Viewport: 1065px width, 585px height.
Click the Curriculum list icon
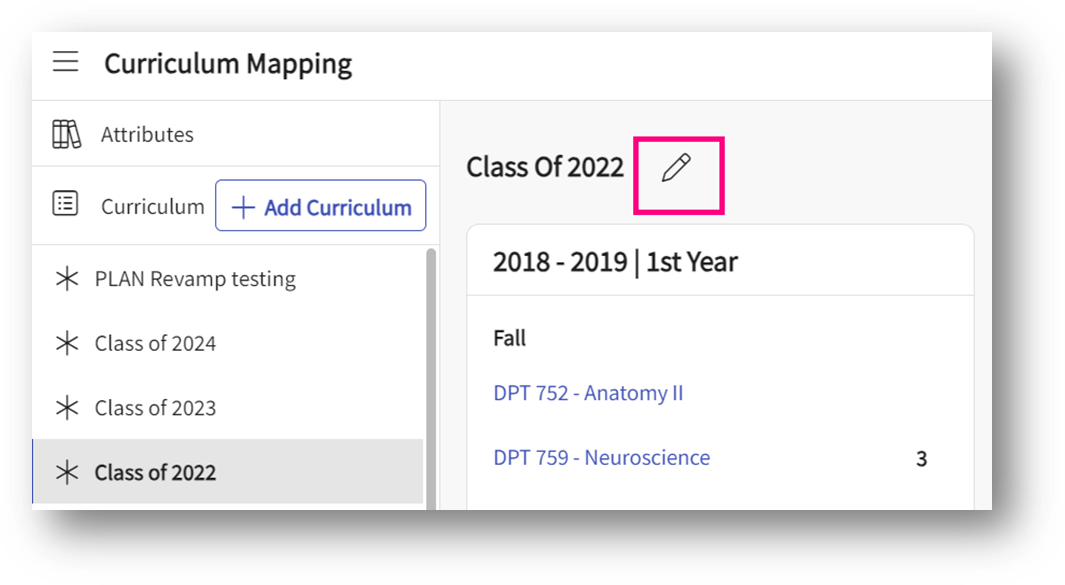tap(66, 204)
